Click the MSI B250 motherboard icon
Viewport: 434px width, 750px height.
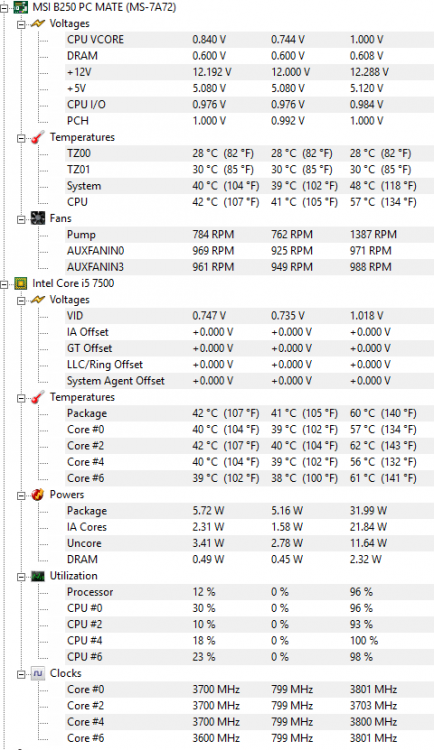[20, 7]
